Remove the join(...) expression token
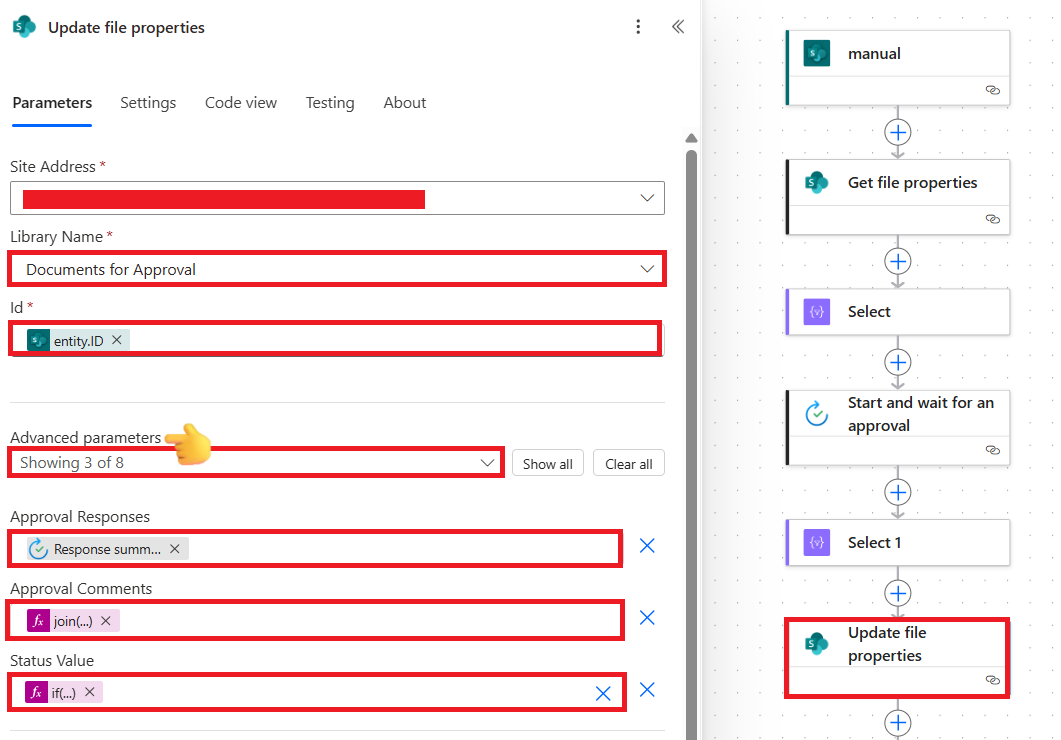The image size is (1061, 740). (106, 620)
